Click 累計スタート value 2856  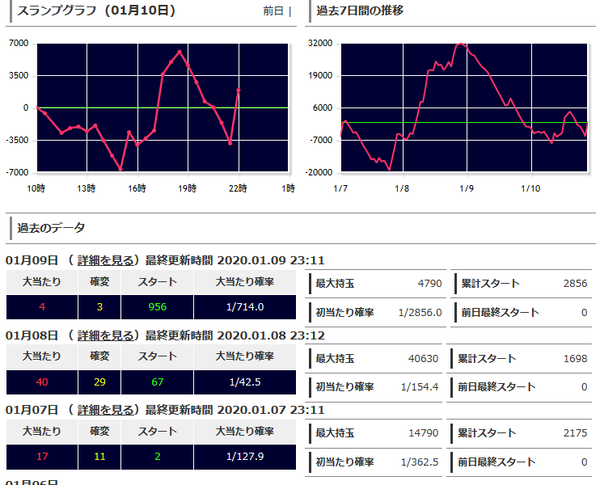(575, 284)
